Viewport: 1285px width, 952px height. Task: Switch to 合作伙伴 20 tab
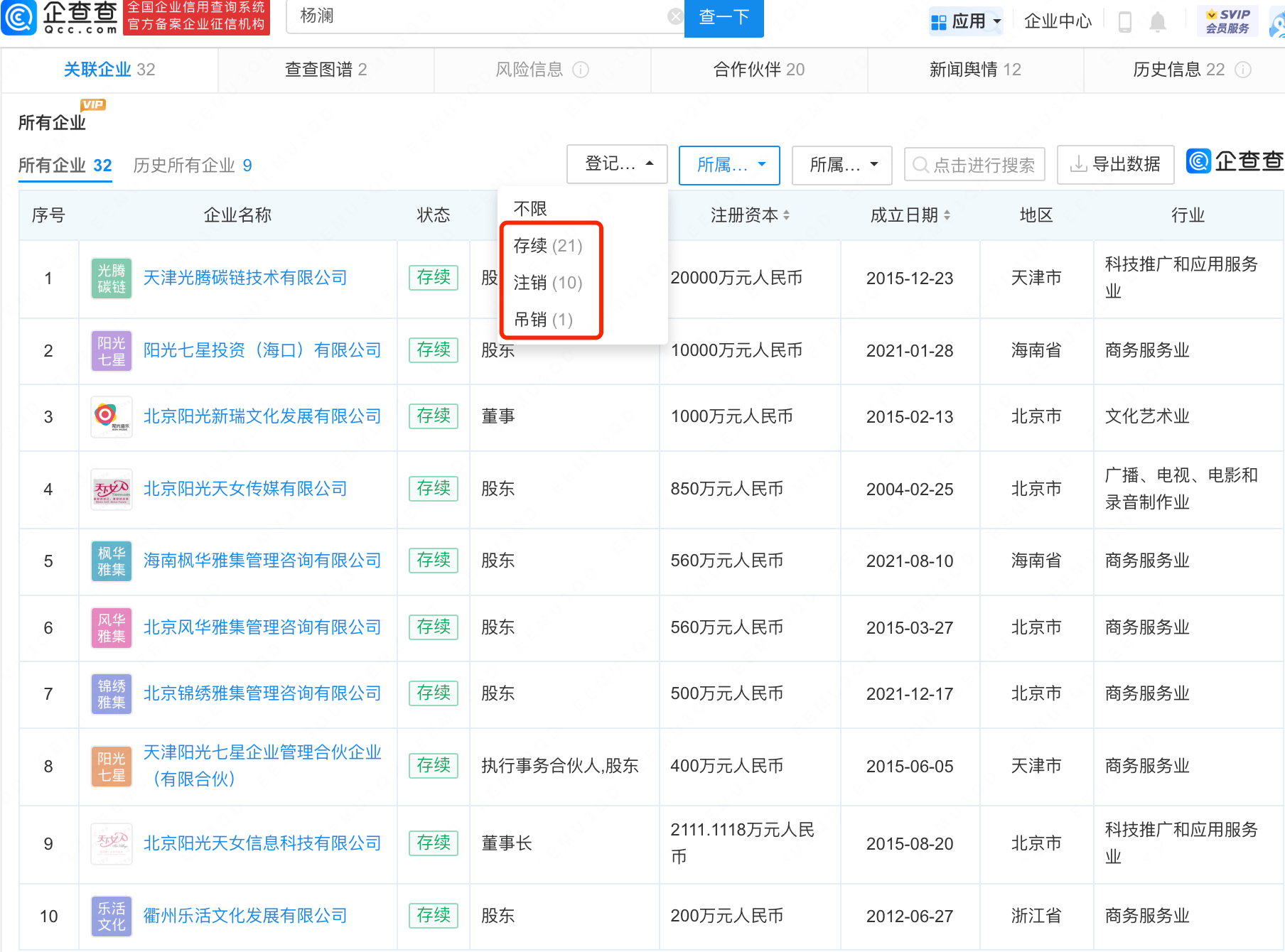pos(759,70)
